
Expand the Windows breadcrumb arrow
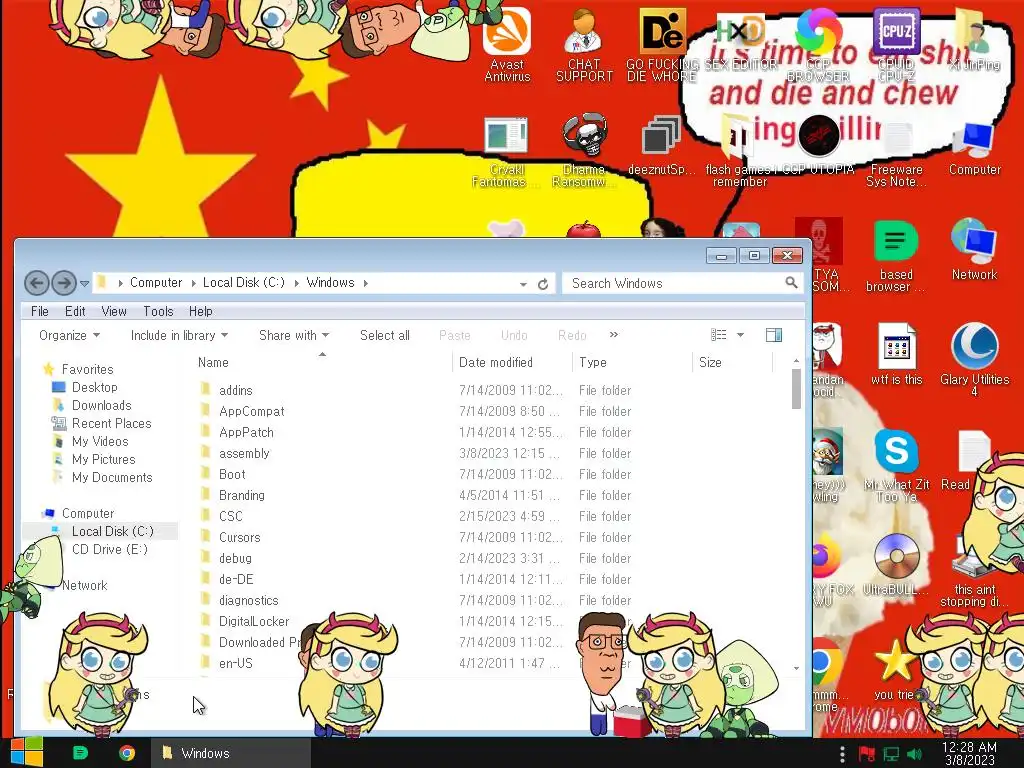pos(366,283)
